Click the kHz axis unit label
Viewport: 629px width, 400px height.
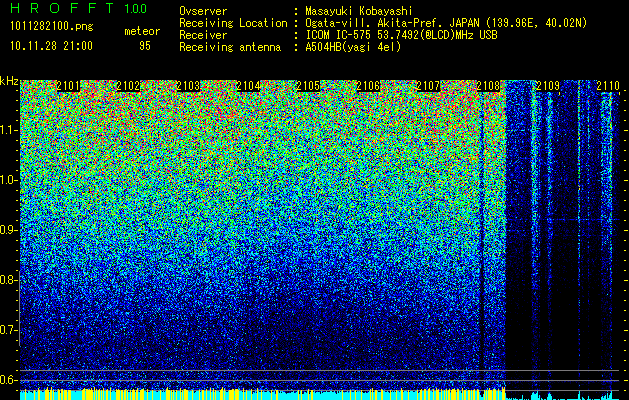9,81
